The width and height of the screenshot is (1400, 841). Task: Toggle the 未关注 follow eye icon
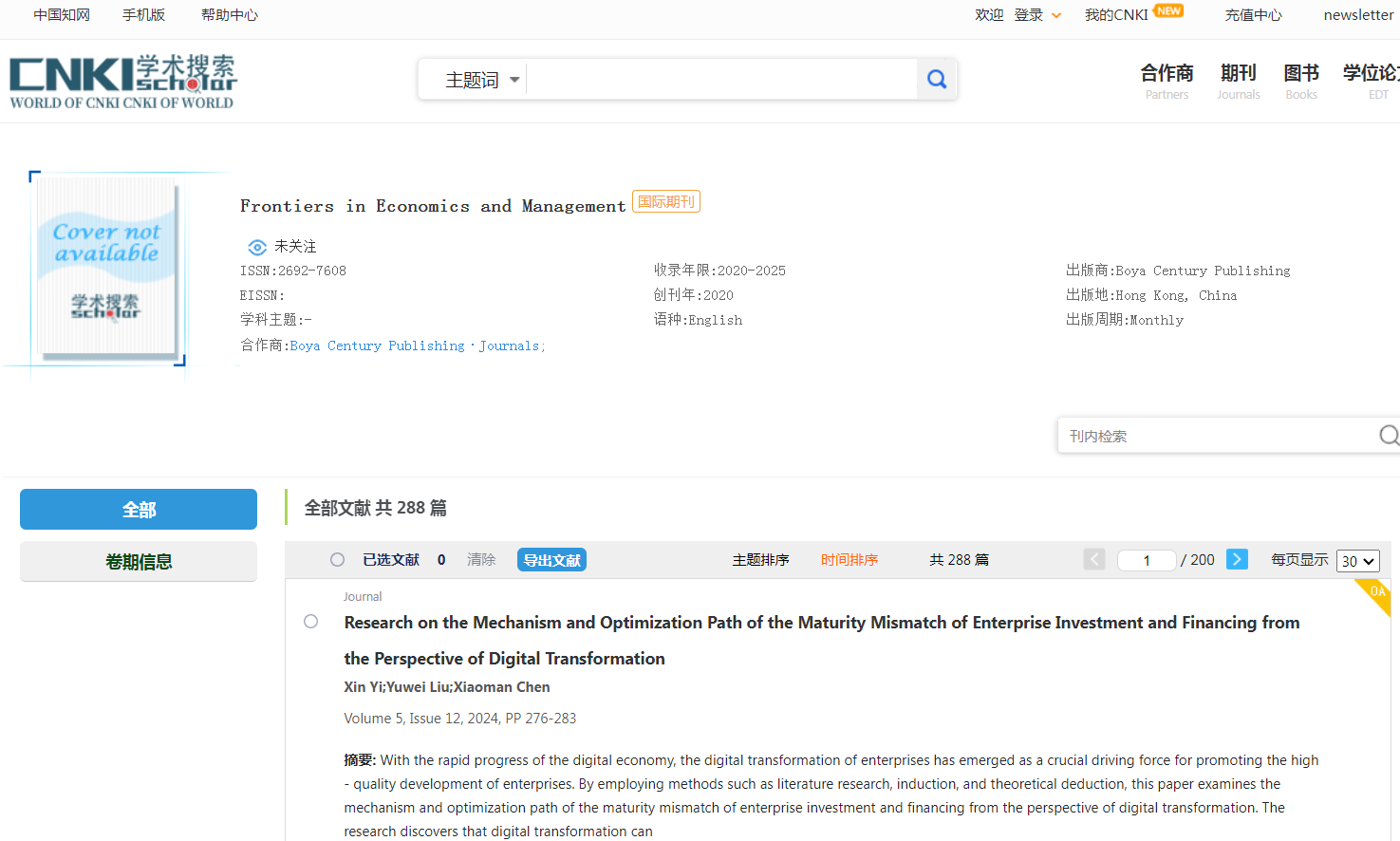[x=257, y=247]
